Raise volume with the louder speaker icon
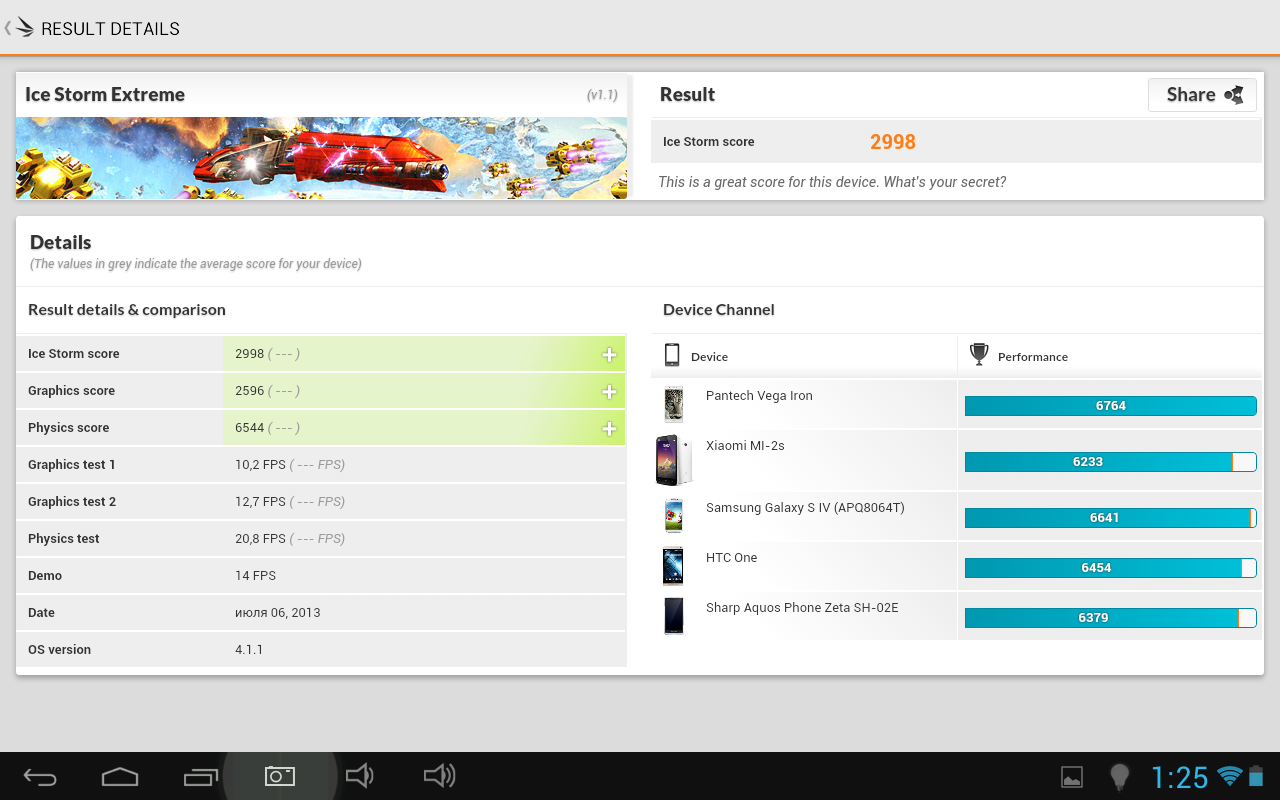The height and width of the screenshot is (800, 1280). (440, 776)
